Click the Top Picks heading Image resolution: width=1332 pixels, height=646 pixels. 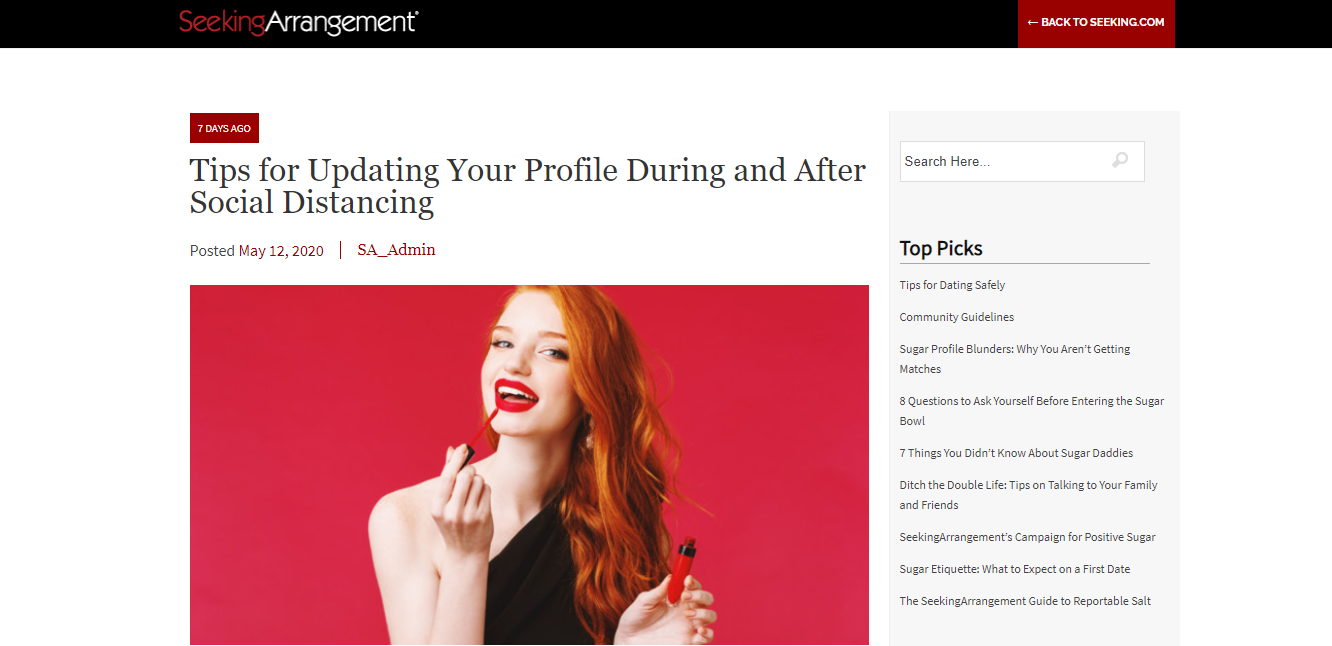pos(941,248)
